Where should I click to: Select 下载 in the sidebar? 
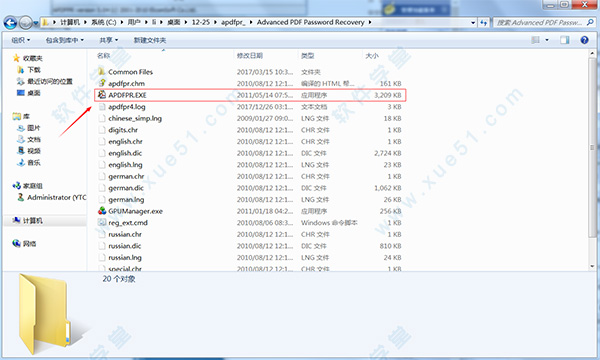pos(34,70)
